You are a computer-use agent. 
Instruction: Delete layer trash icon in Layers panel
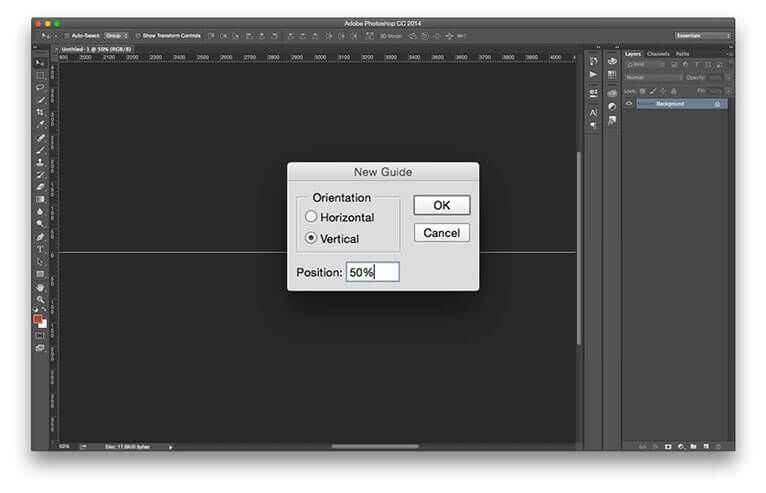tap(718, 447)
